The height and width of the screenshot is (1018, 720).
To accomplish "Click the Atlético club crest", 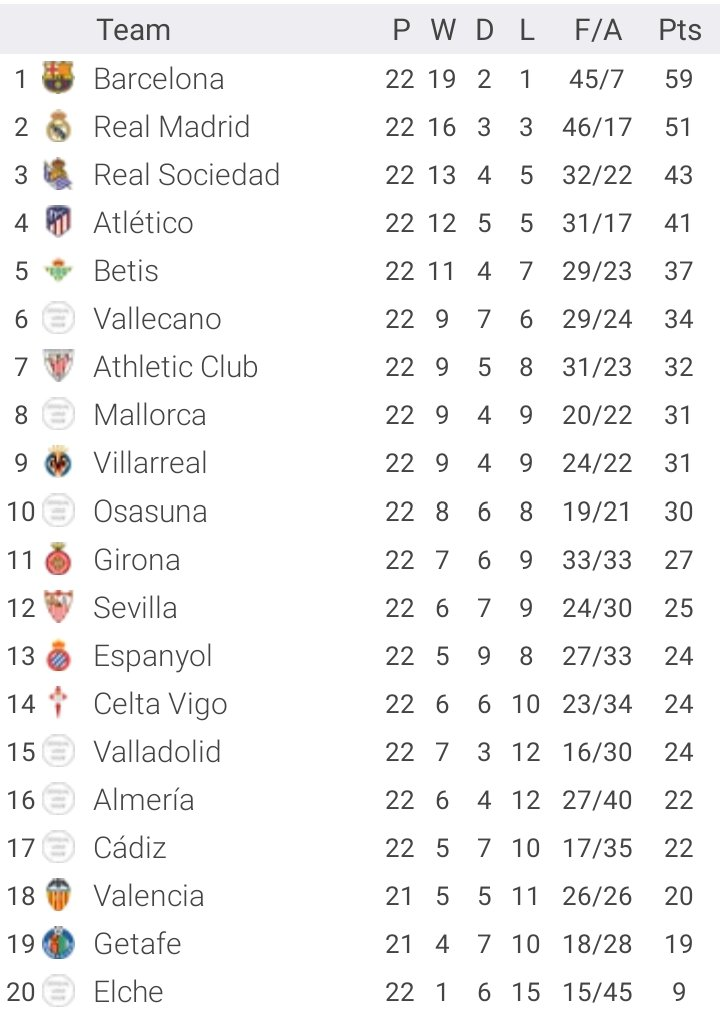I will tap(58, 222).
